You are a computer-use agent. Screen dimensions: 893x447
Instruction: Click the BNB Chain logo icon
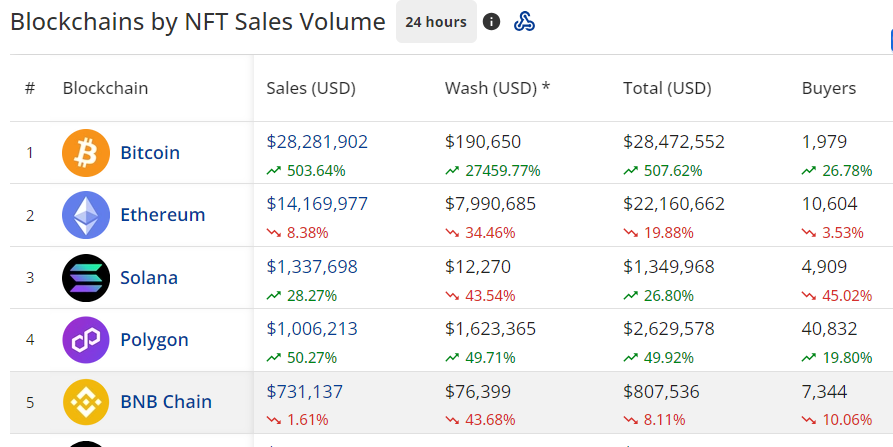86,402
